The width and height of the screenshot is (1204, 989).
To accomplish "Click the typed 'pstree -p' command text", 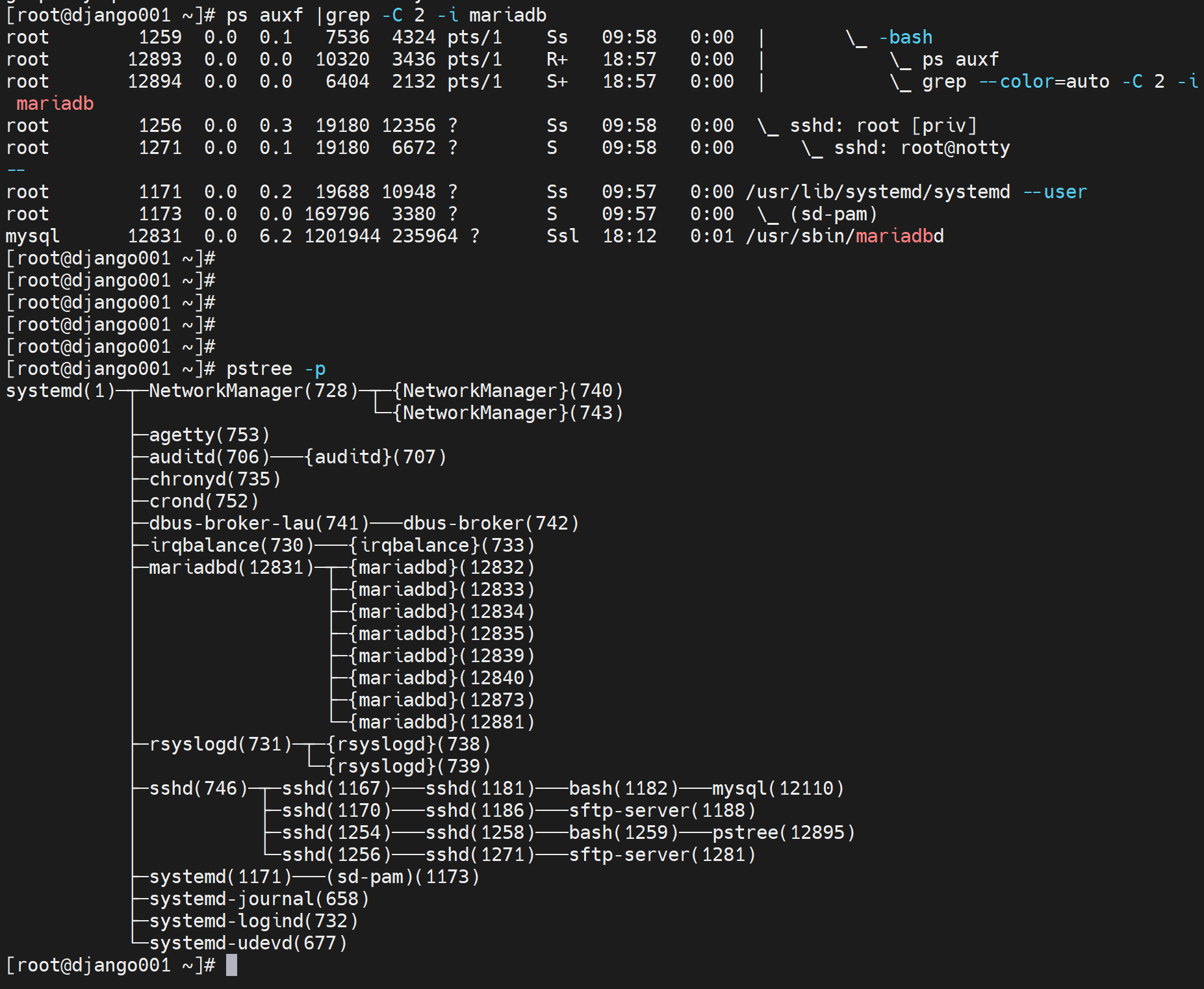I will [275, 368].
